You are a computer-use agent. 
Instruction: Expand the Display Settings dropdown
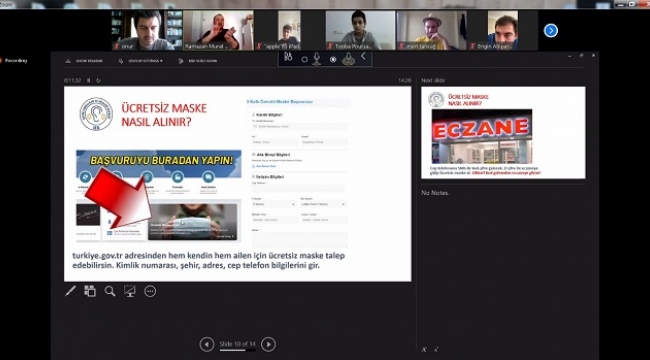pos(140,61)
